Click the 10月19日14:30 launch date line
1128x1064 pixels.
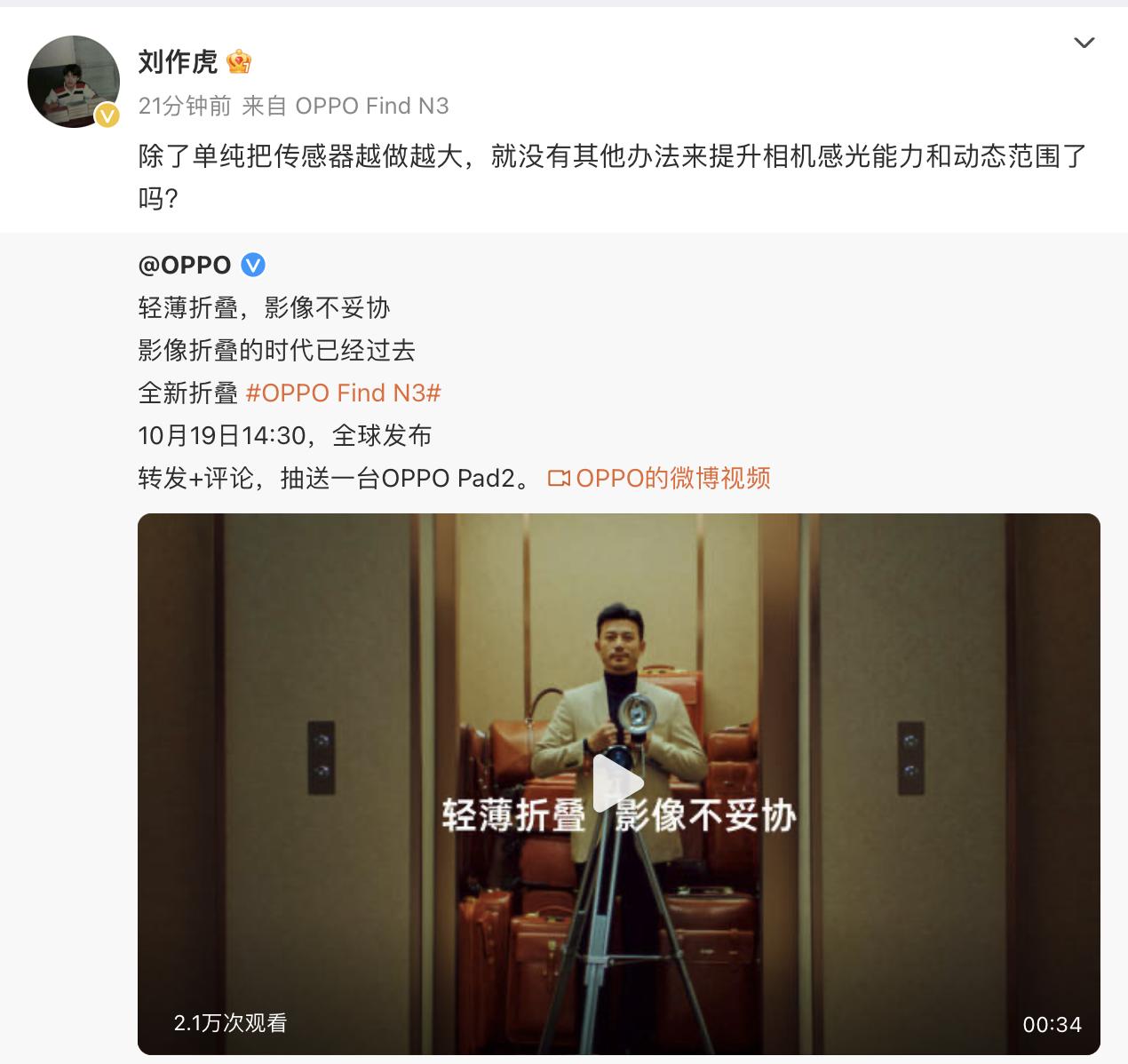[x=285, y=435]
